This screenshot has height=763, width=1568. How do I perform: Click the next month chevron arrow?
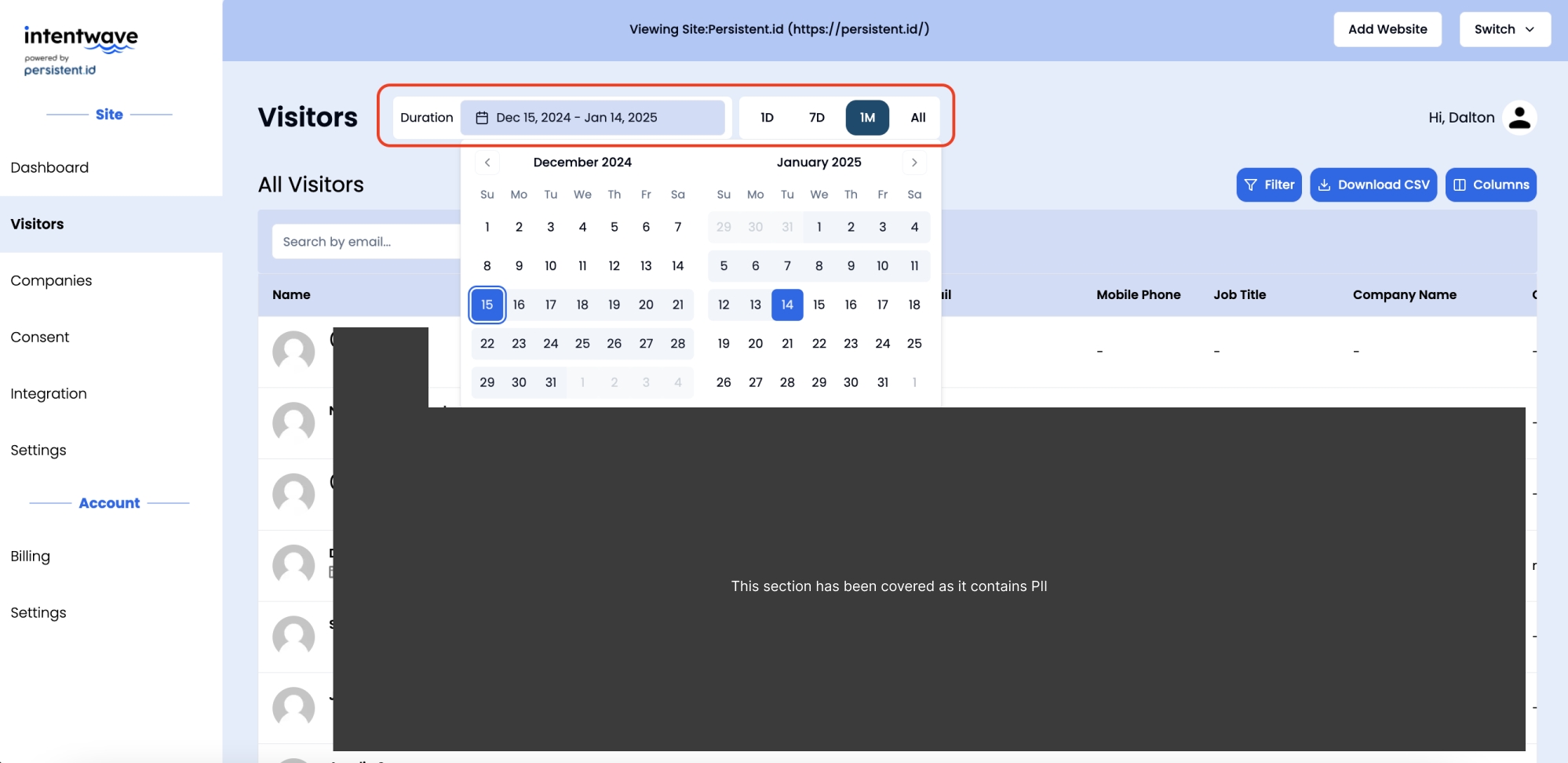(x=914, y=162)
